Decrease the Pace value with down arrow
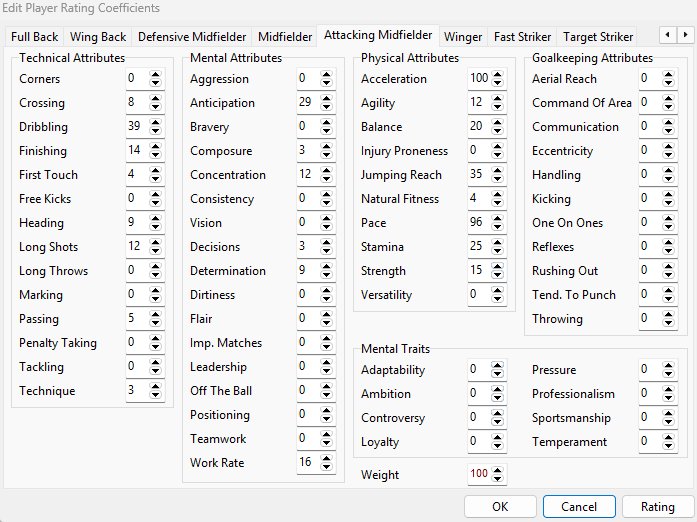 (498, 227)
